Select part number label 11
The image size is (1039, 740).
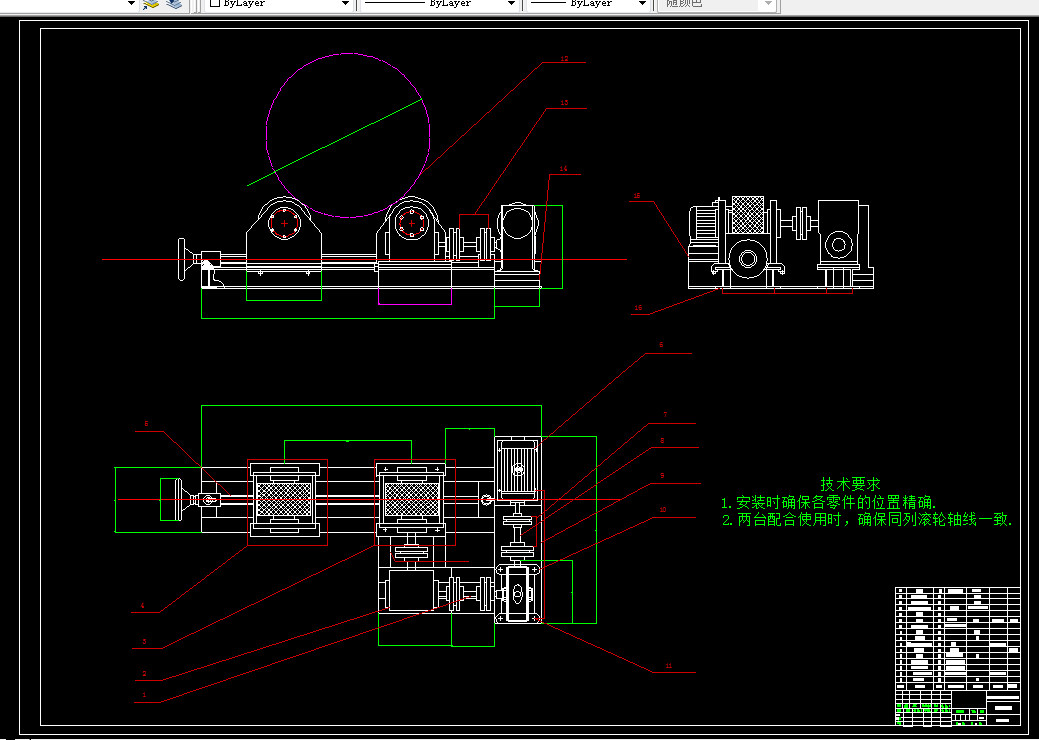click(669, 666)
